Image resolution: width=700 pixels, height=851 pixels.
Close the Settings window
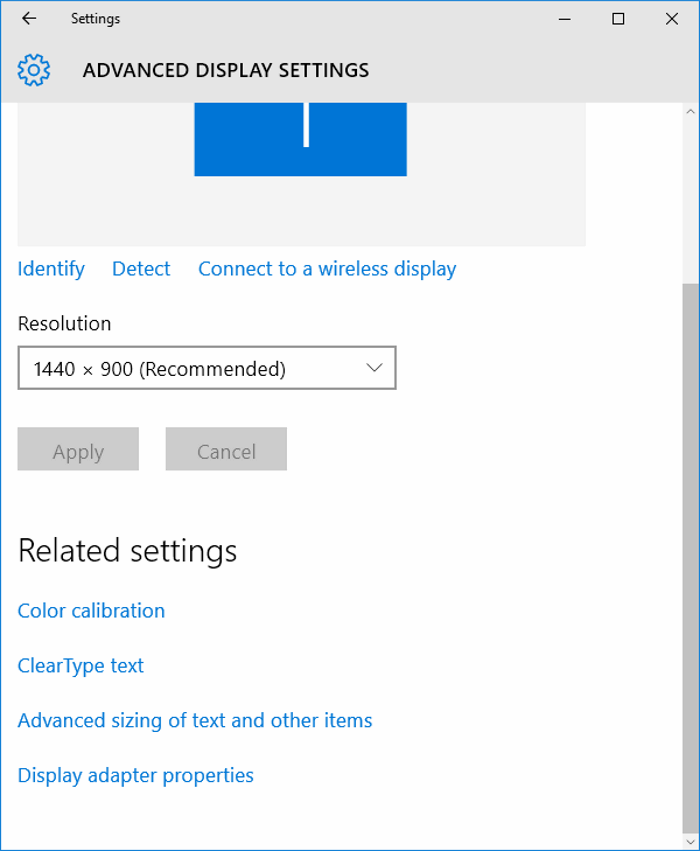click(x=672, y=19)
